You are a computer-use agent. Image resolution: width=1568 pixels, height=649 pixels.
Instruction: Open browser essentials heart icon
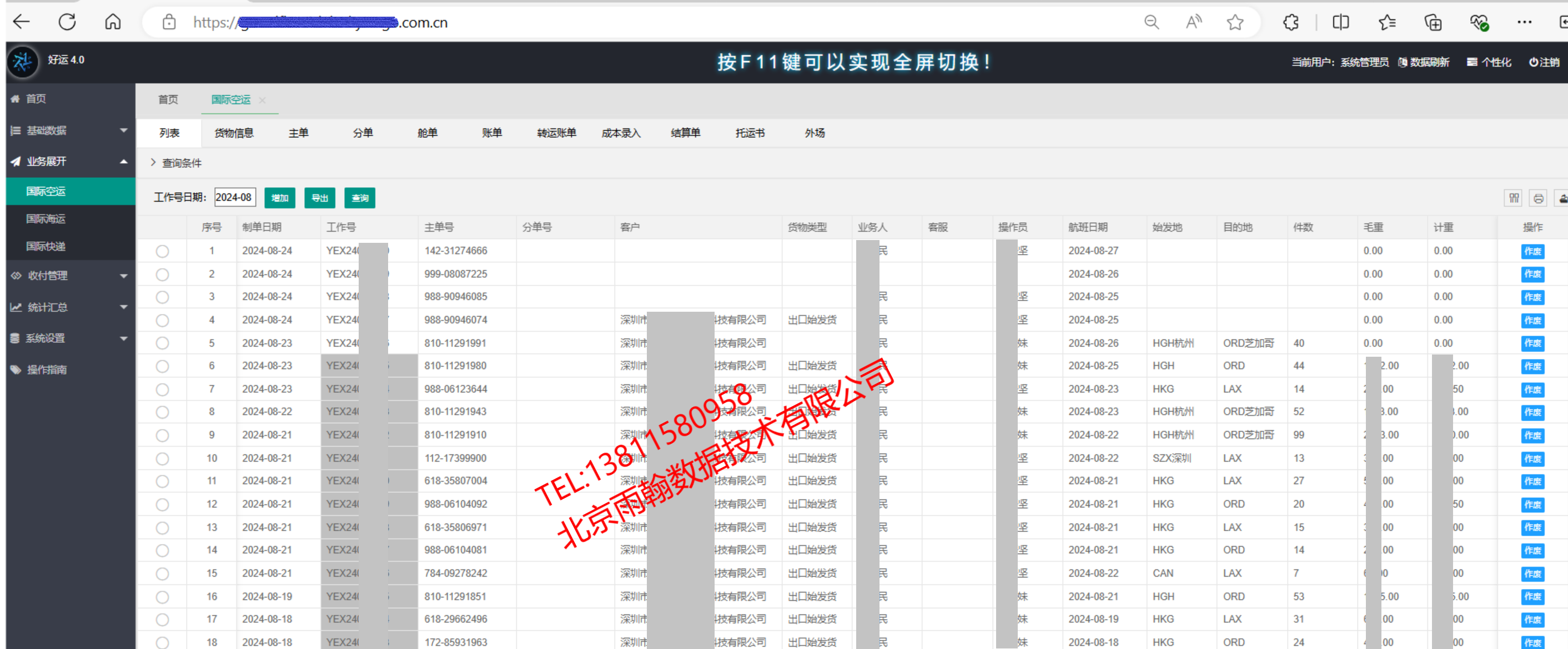(1479, 23)
